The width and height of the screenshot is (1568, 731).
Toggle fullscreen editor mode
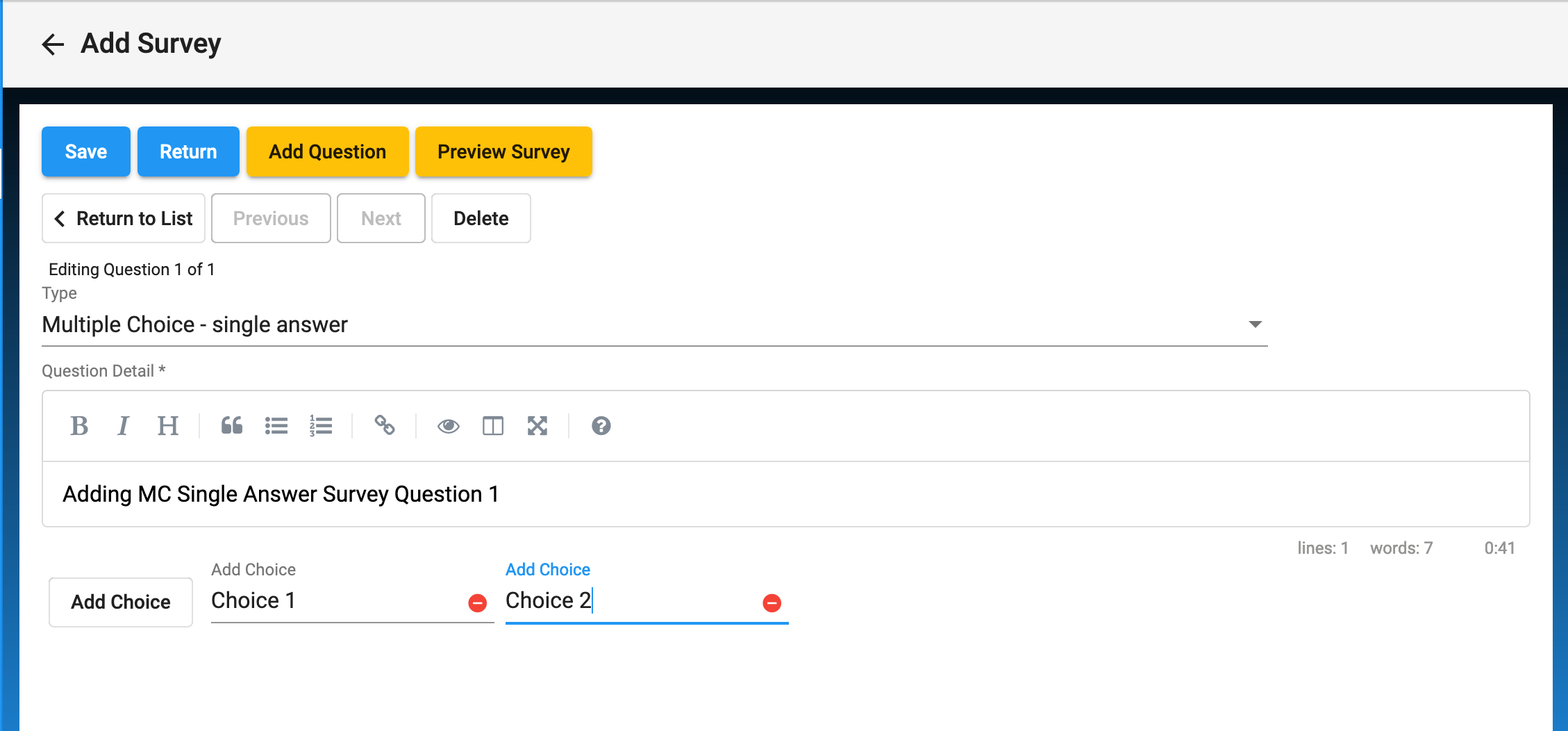pyautogui.click(x=537, y=426)
